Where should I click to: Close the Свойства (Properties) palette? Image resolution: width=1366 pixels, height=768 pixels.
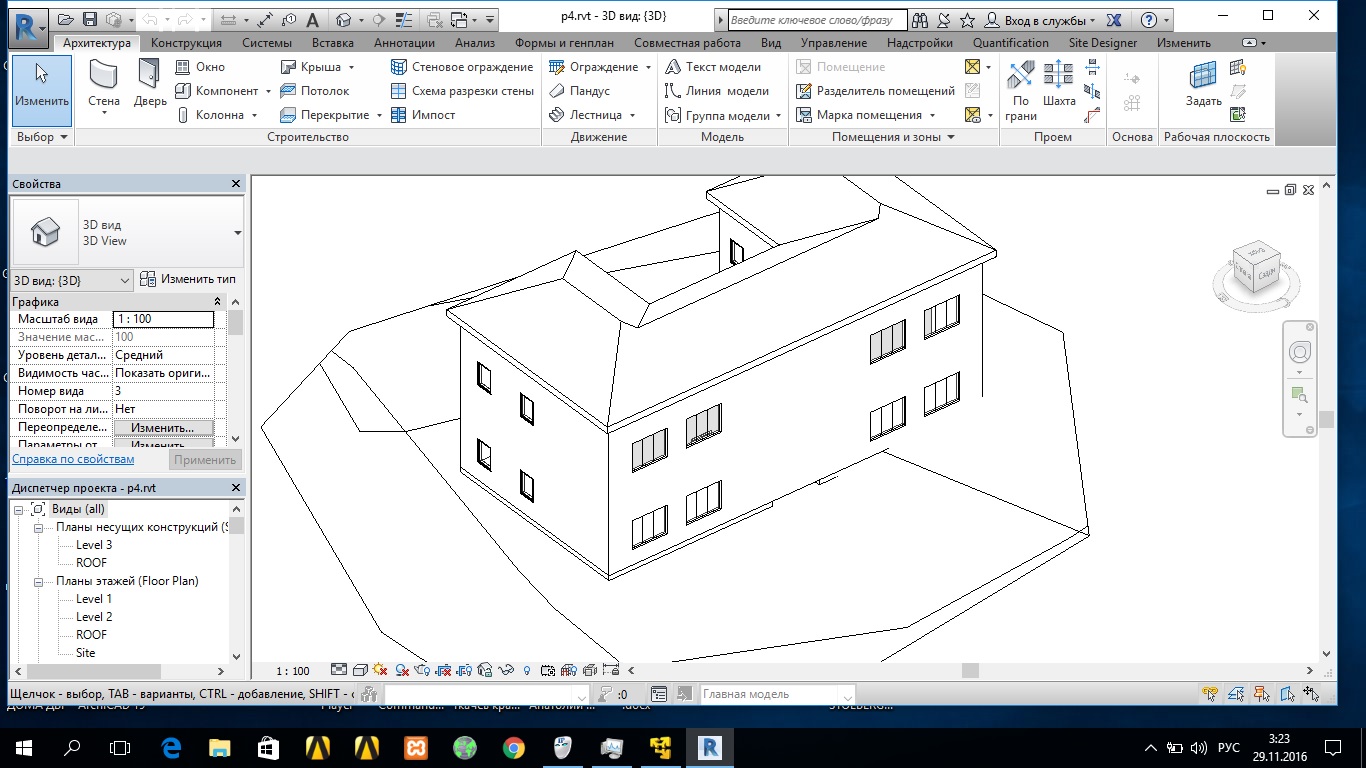236,184
